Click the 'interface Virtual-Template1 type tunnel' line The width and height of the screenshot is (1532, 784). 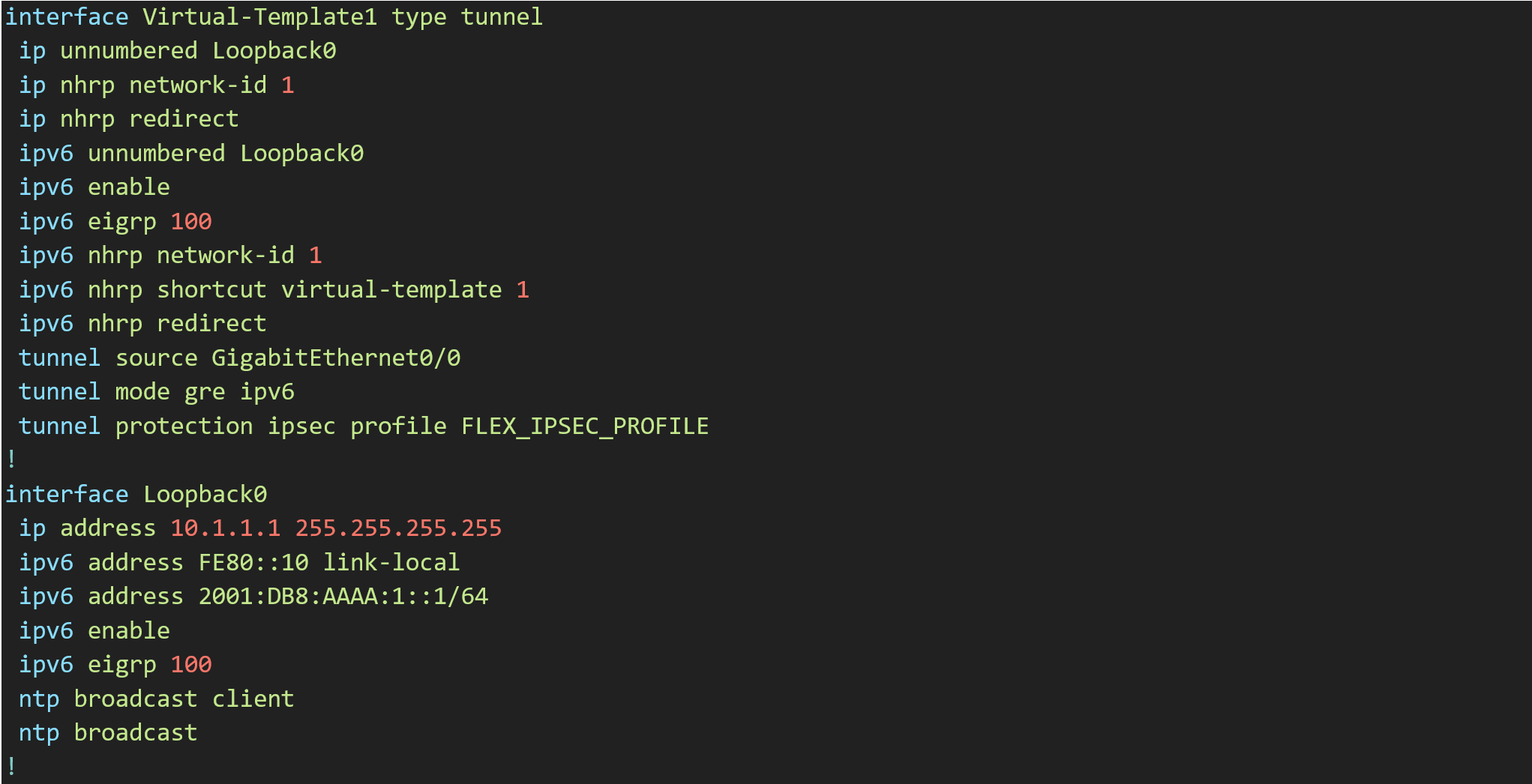tap(274, 17)
